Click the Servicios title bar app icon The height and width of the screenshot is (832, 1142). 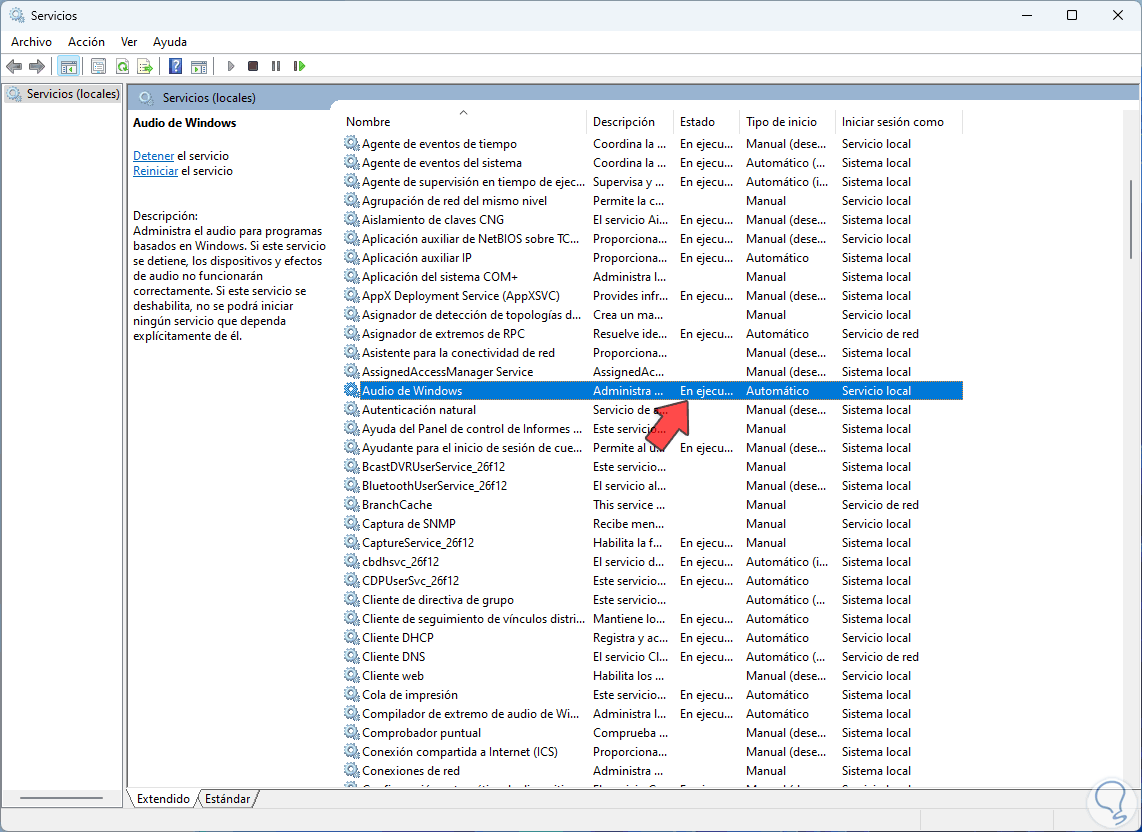point(16,15)
